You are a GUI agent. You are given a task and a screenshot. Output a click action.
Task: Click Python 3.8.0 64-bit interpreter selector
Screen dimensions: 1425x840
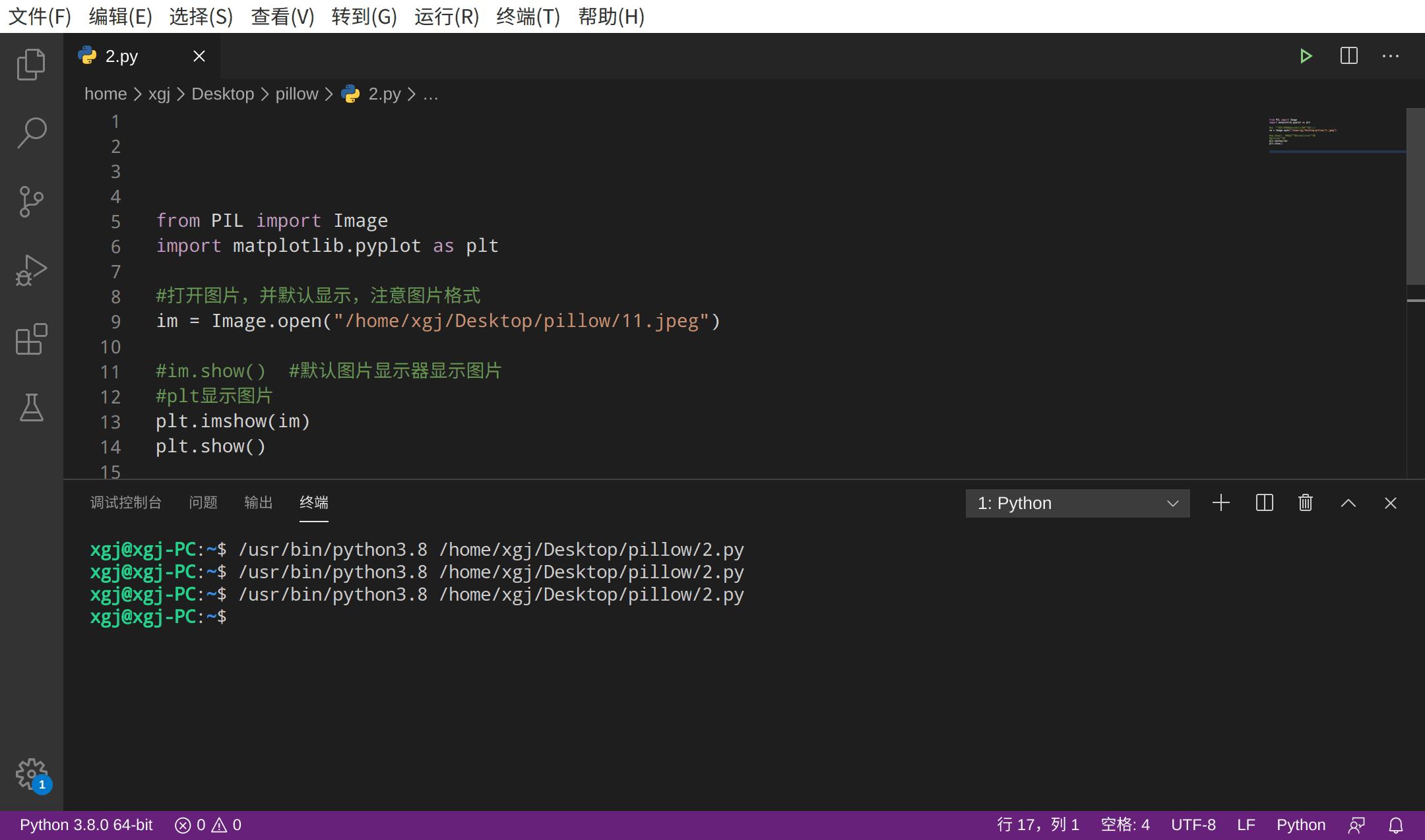click(86, 825)
